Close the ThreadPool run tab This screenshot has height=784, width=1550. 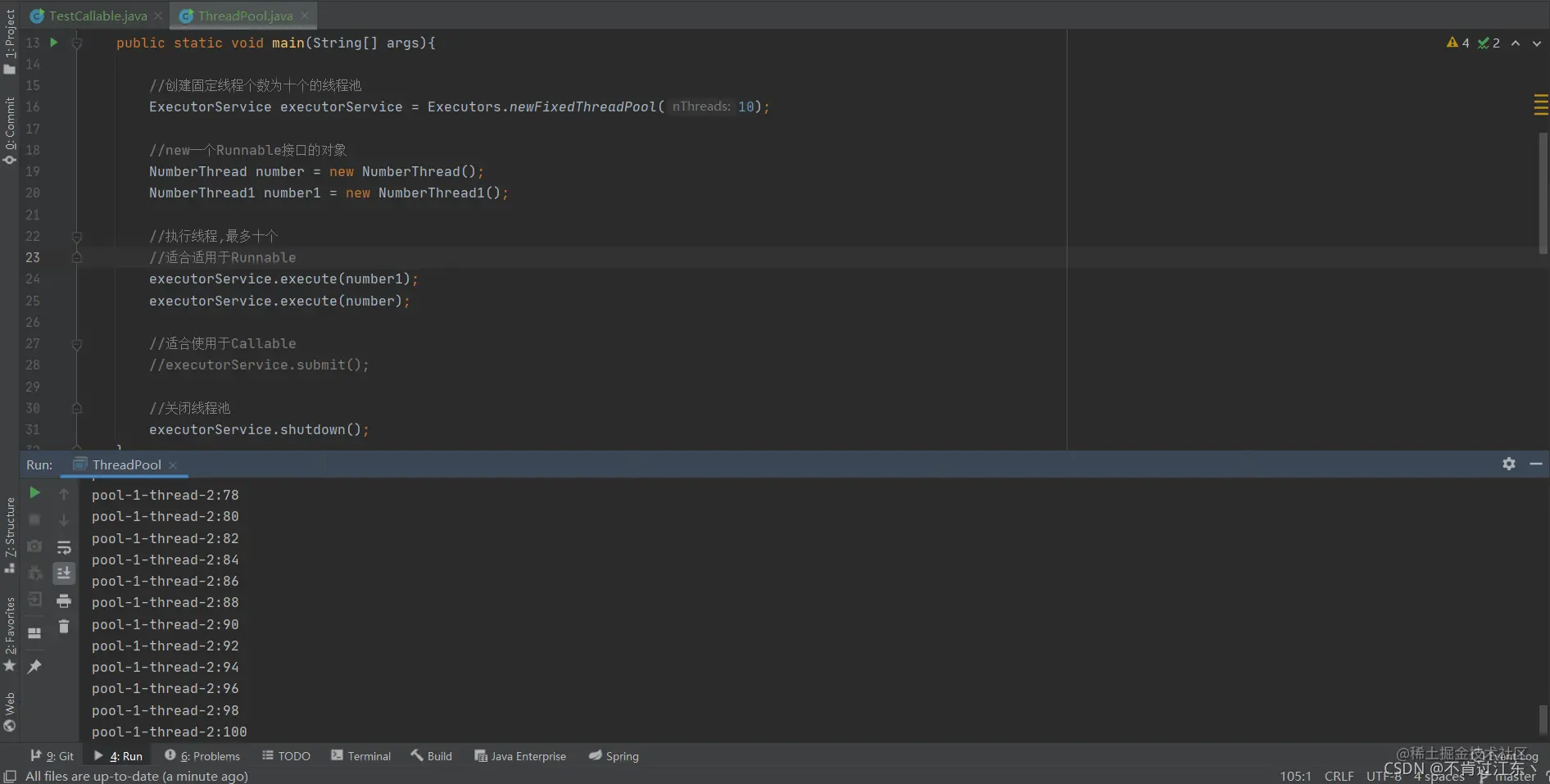coord(173,465)
